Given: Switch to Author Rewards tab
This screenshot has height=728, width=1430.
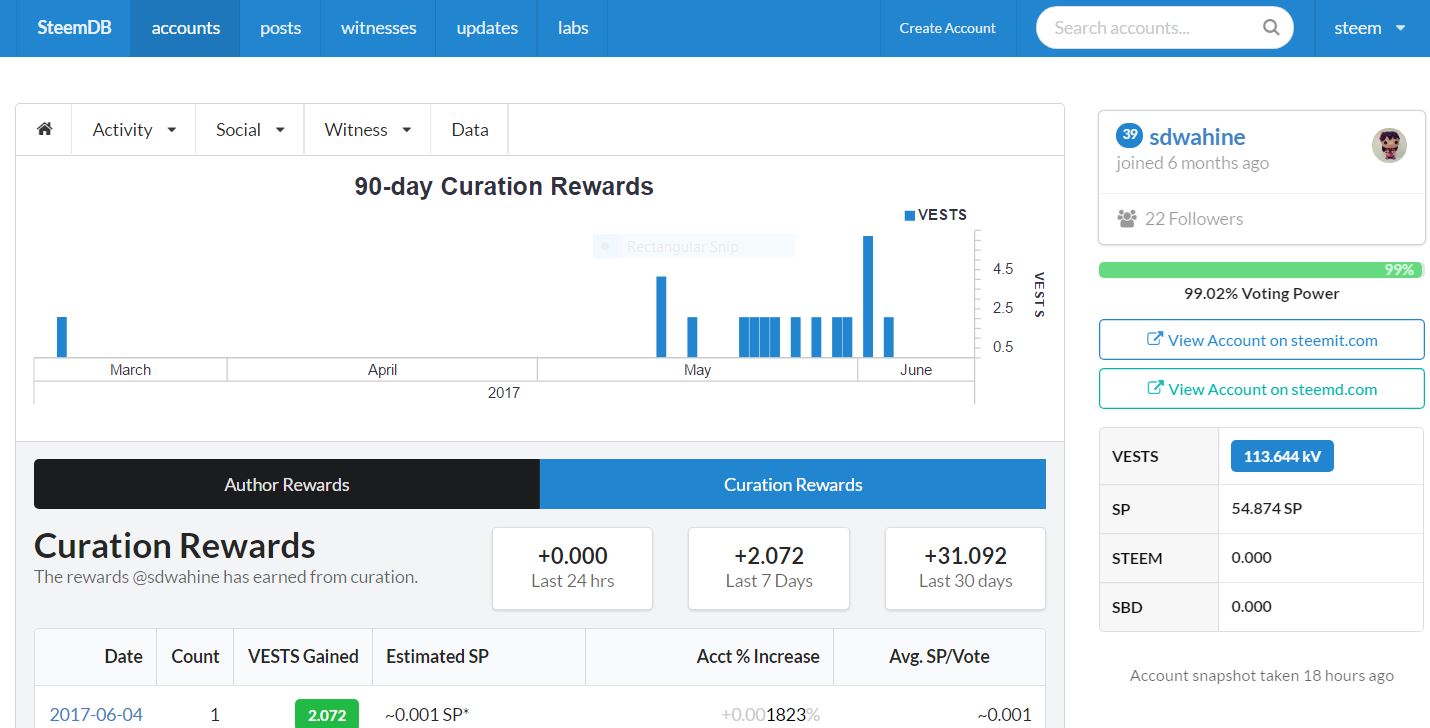Looking at the screenshot, I should (x=287, y=485).
